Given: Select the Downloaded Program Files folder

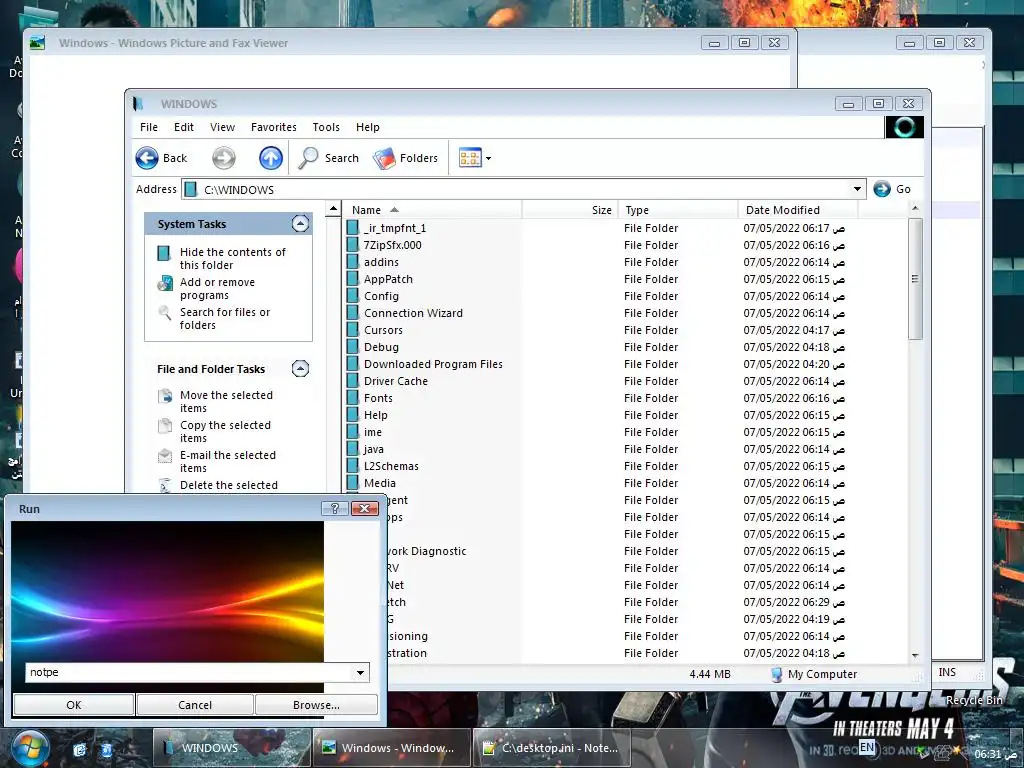Looking at the screenshot, I should pos(433,364).
